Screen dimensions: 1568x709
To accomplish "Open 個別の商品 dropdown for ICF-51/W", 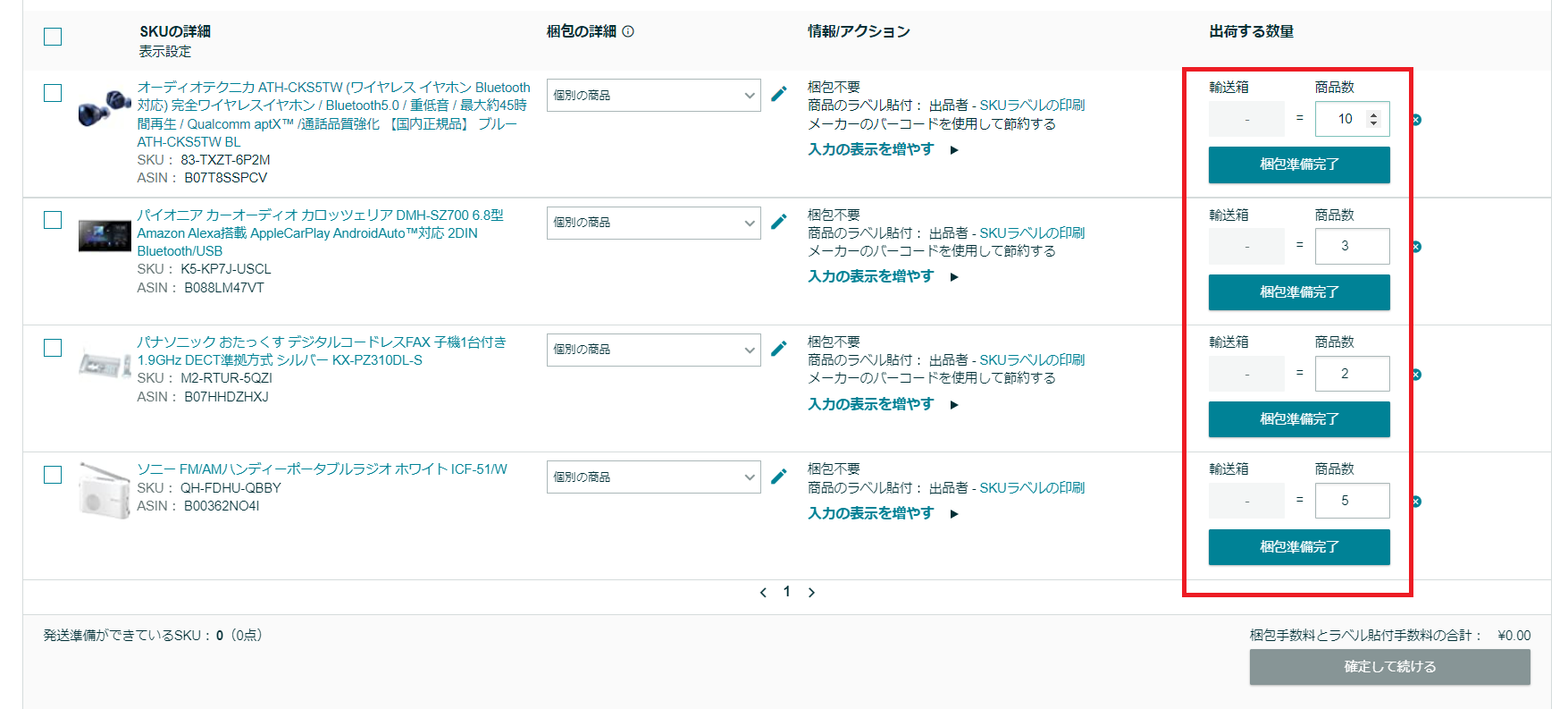I will click(x=654, y=477).
